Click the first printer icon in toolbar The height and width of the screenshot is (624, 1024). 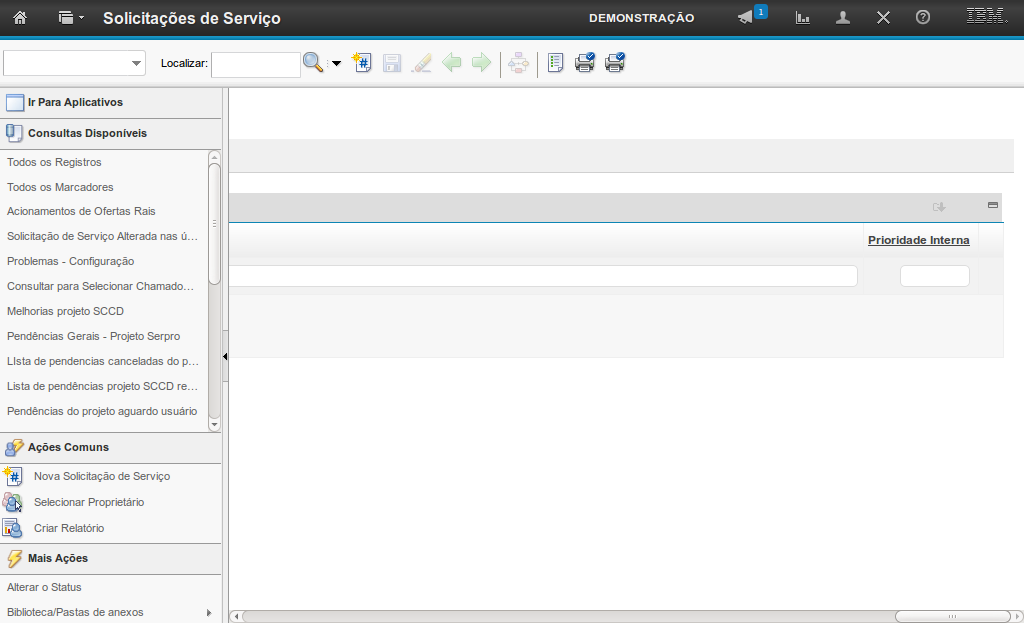[585, 63]
